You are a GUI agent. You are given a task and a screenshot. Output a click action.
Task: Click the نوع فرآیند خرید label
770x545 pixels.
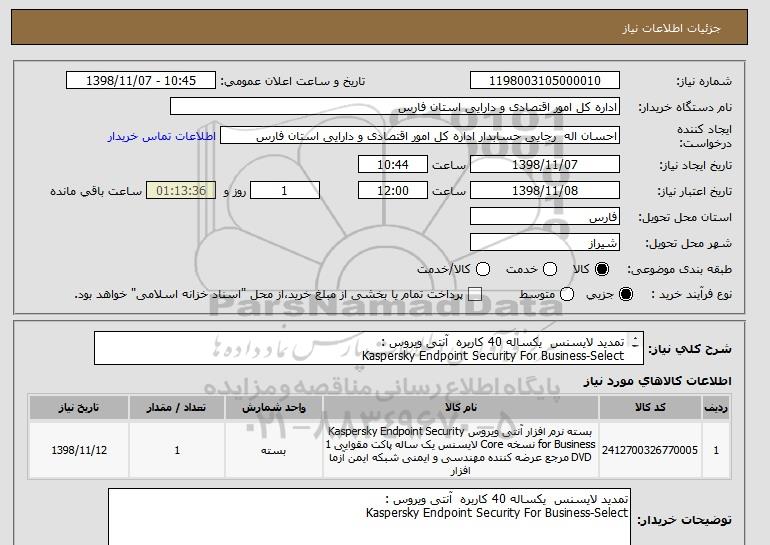691,294
